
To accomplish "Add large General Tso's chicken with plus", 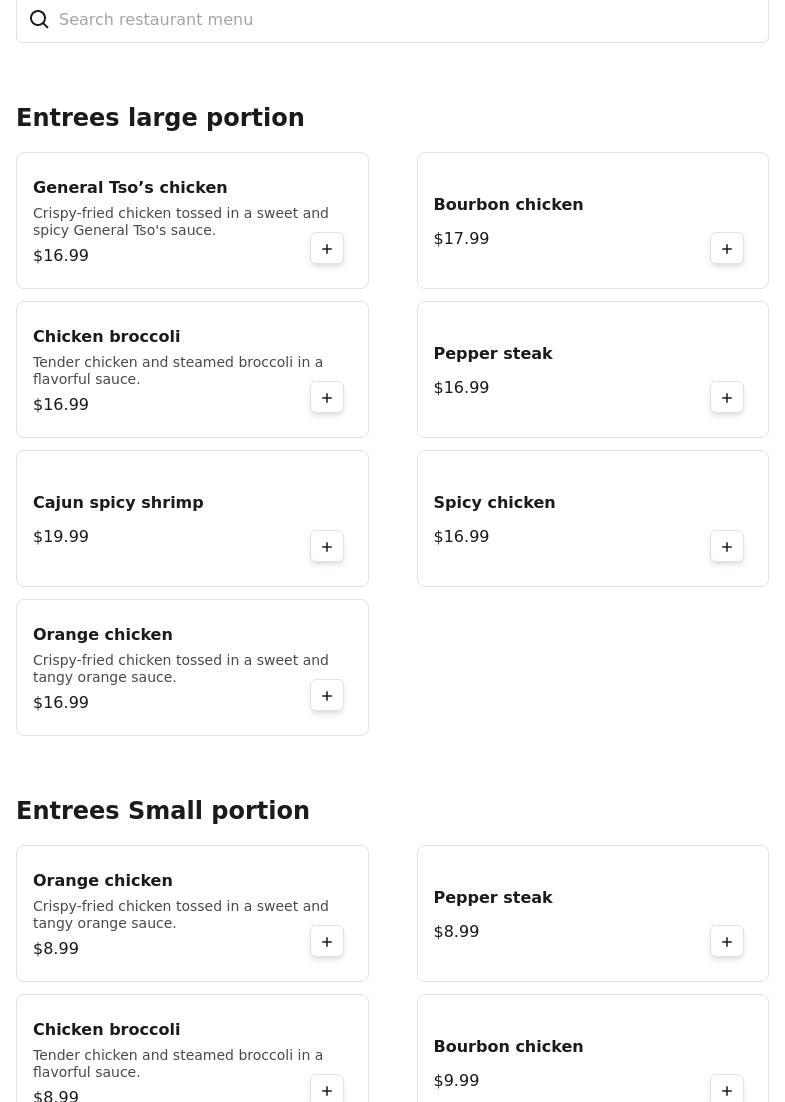I will [x=327, y=249].
